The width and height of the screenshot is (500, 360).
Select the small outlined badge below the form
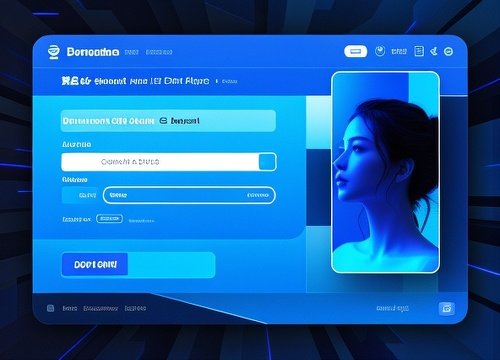(x=109, y=219)
